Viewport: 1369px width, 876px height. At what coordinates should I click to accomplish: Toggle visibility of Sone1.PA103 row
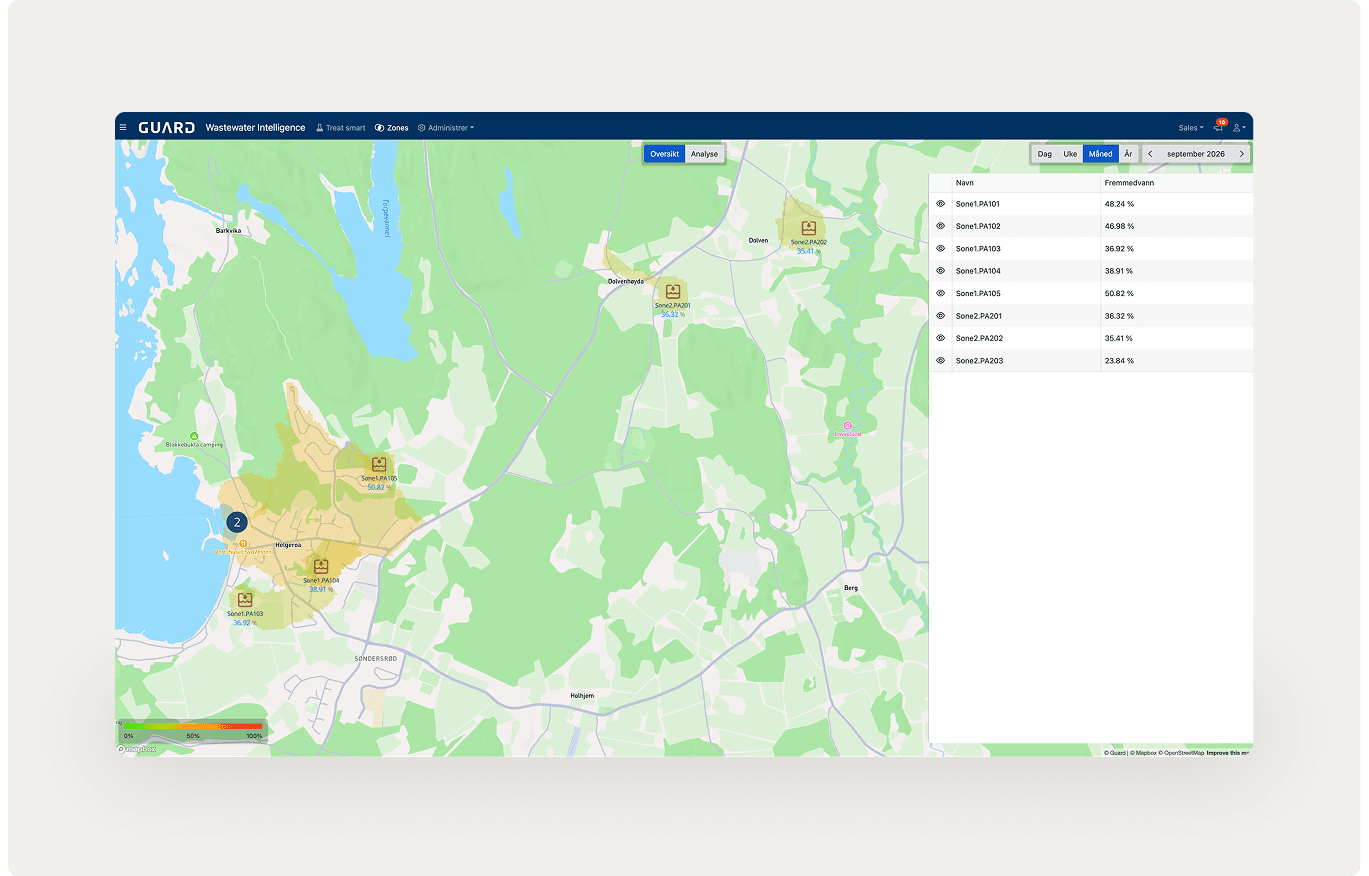coord(940,248)
